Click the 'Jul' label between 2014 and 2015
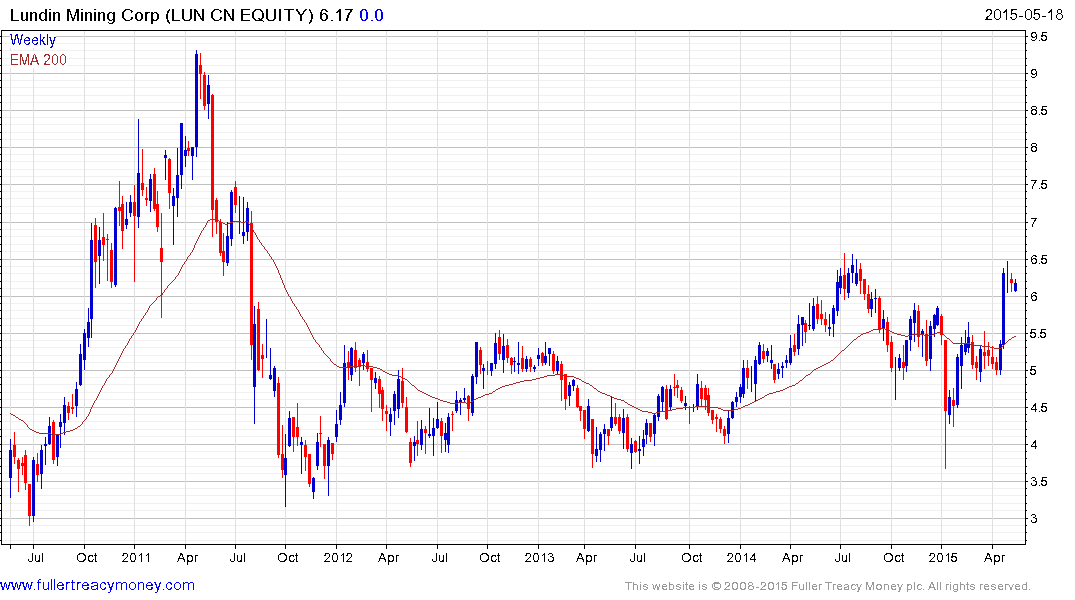The width and height of the screenshot is (1075, 600). point(843,557)
